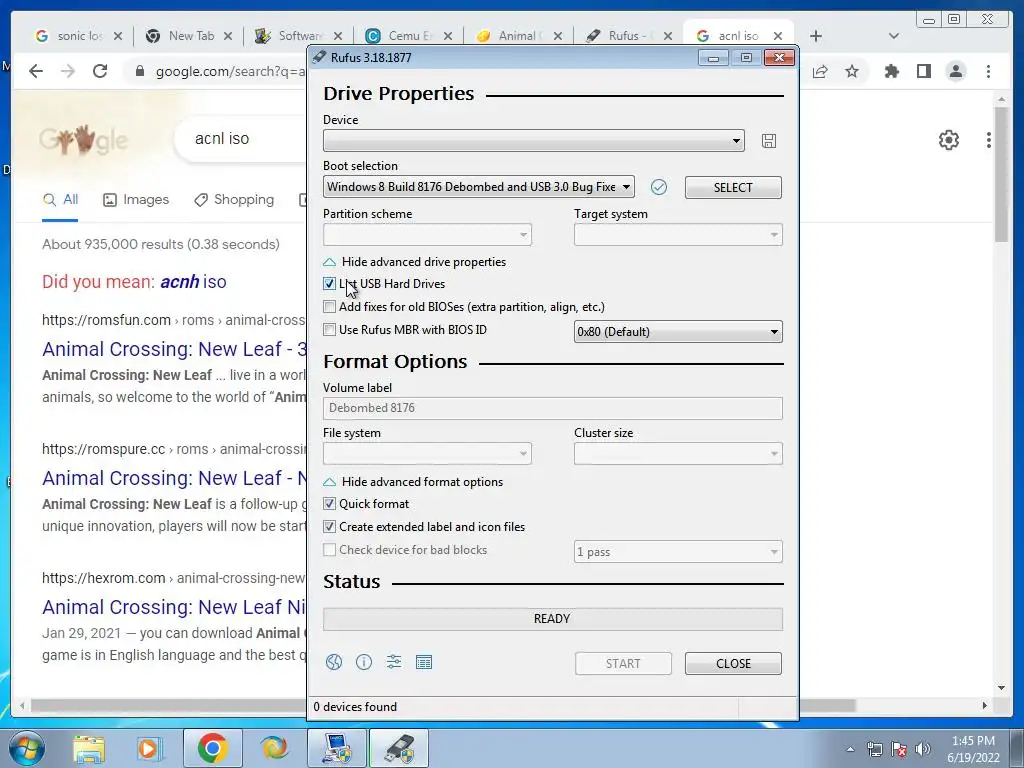Click the Volume label input field

[x=552, y=408]
